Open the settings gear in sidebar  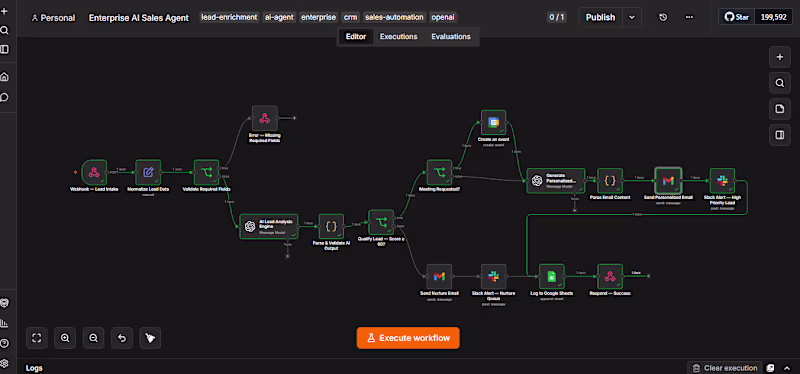(5, 363)
